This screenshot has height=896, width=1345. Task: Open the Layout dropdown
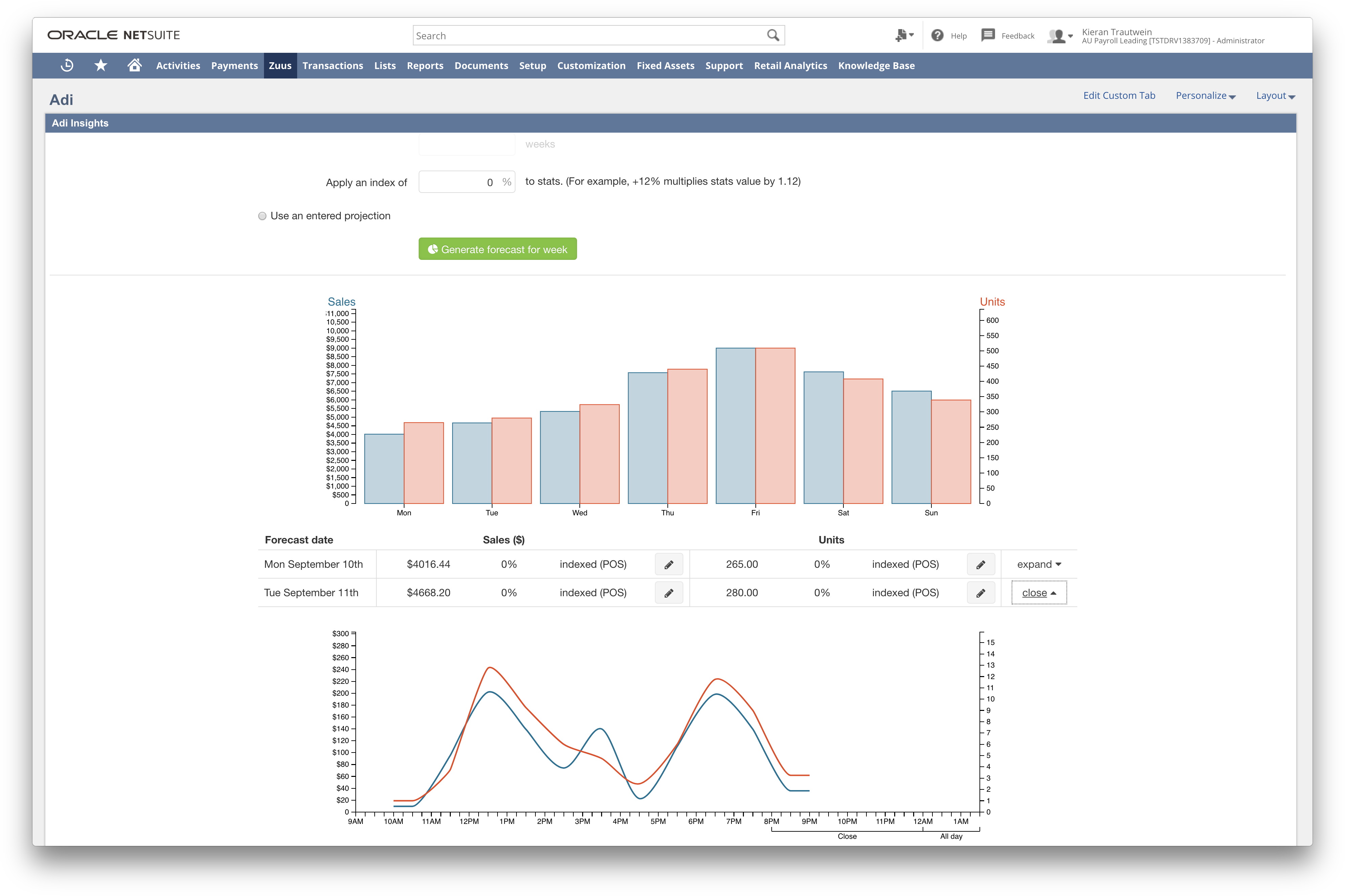pyautogui.click(x=1275, y=95)
